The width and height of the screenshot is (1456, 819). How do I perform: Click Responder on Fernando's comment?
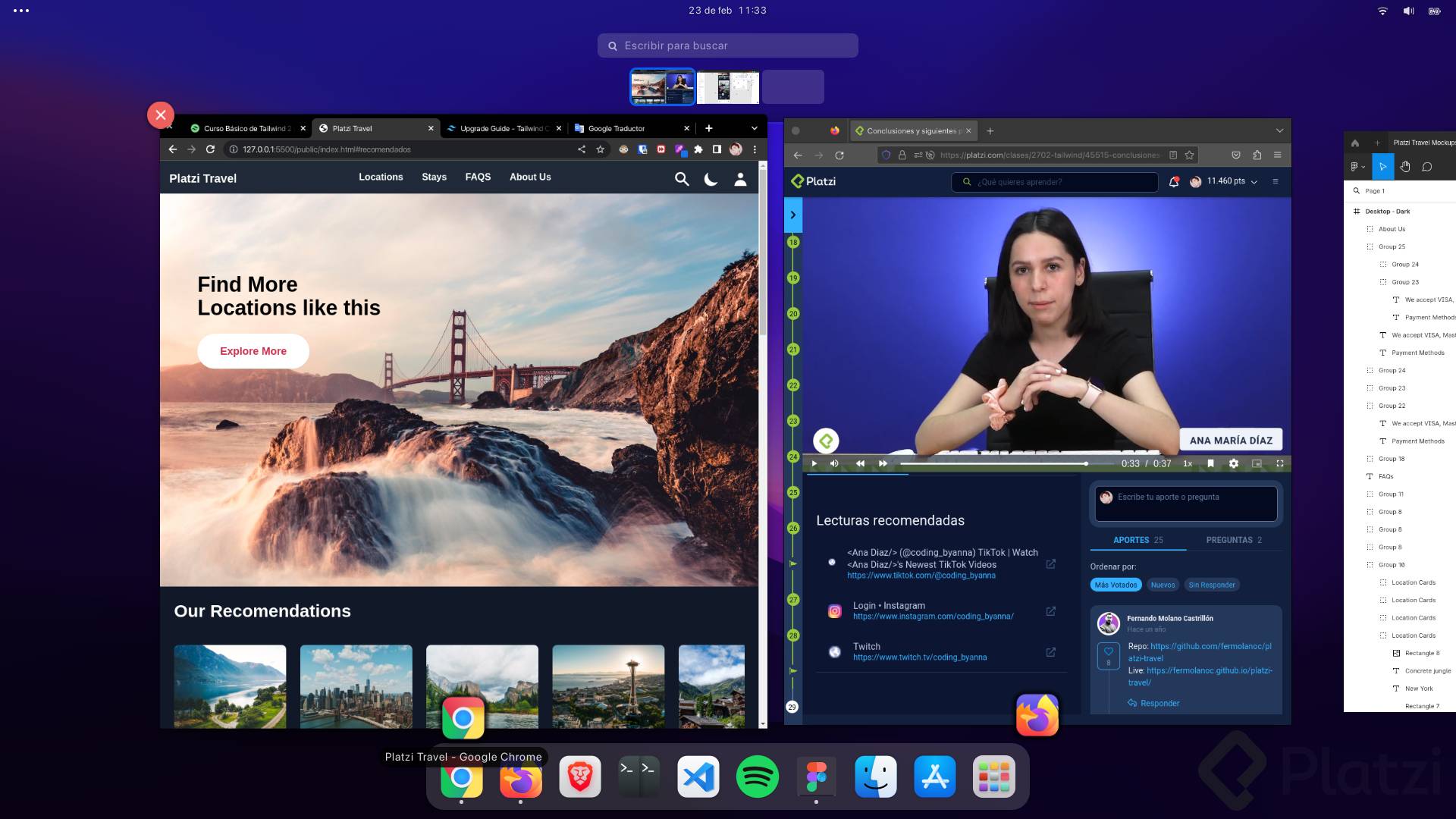(1153, 703)
